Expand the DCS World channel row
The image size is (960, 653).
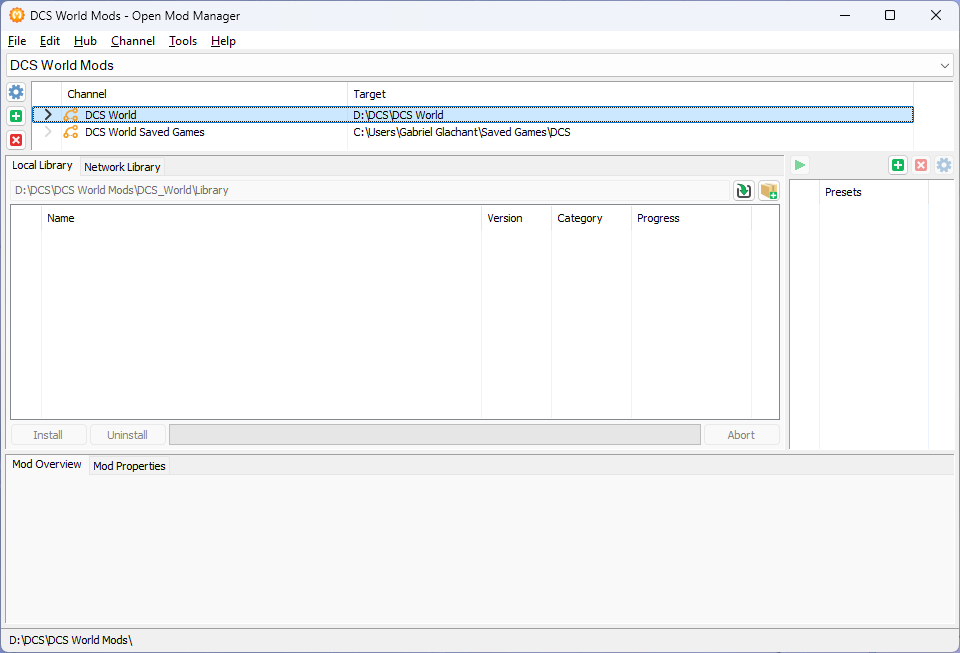click(48, 115)
